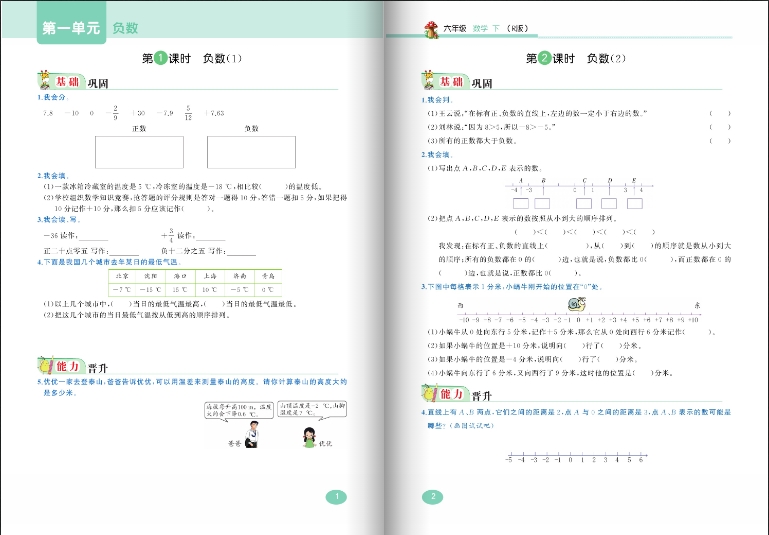769x535 pixels.
Task: Click the answer box under point E
Action: 636,203
